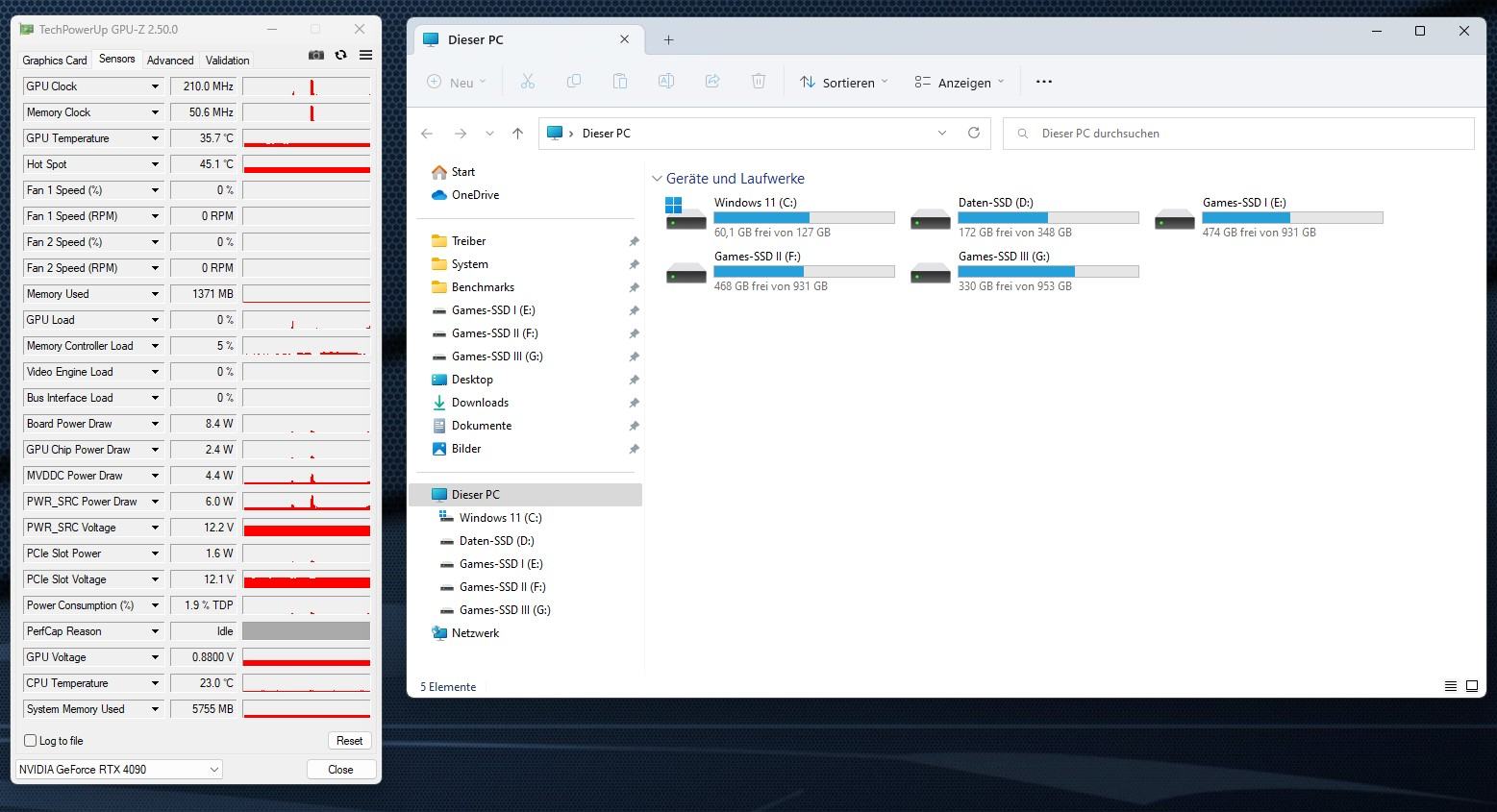Click the PerfCap Reason gray graph bar
1497x812 pixels.
click(306, 631)
